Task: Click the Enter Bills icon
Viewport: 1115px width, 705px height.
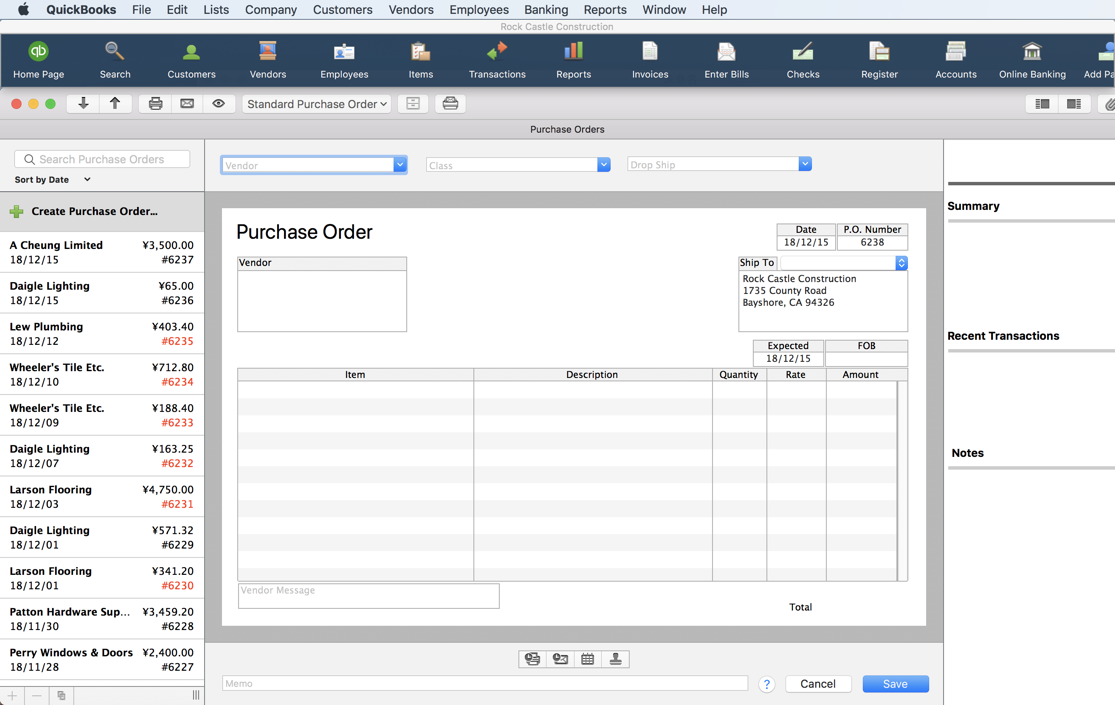Action: (x=725, y=59)
